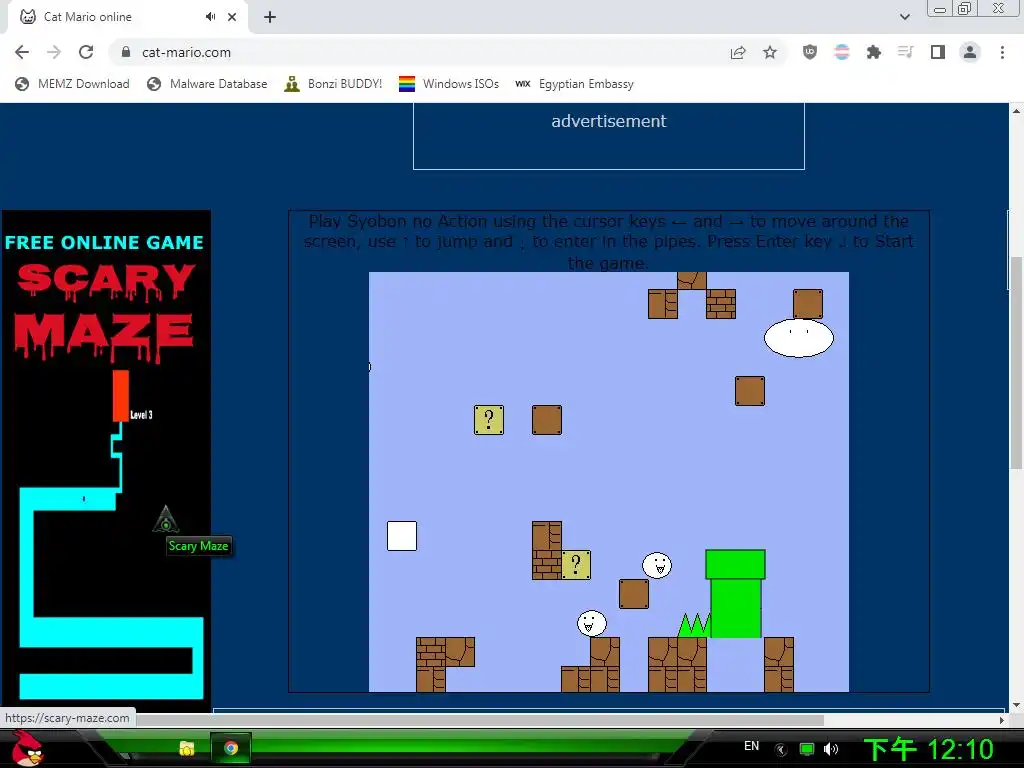Open the Egyptian Embassy bookmark
Image resolution: width=1024 pixels, height=768 pixels.
pyautogui.click(x=575, y=84)
